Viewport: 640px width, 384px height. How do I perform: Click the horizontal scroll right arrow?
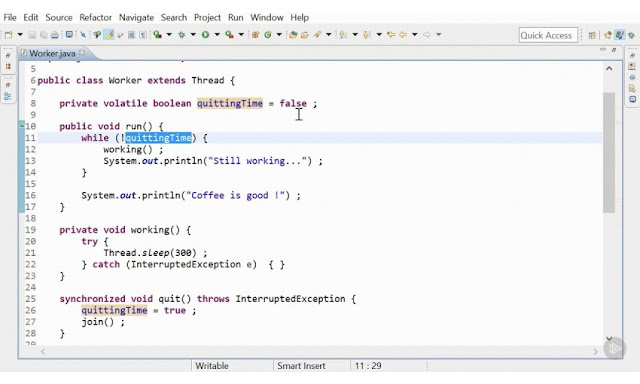[596, 351]
